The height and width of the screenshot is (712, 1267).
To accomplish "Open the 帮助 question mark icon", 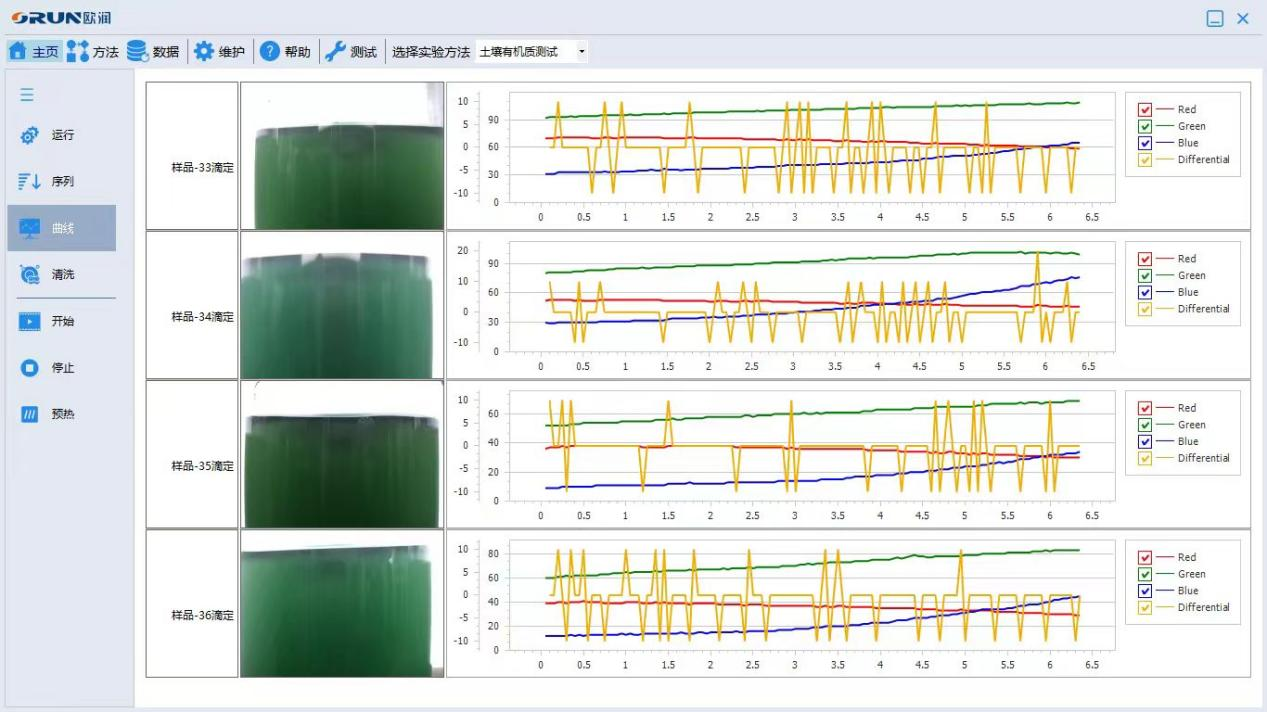I will click(x=270, y=52).
